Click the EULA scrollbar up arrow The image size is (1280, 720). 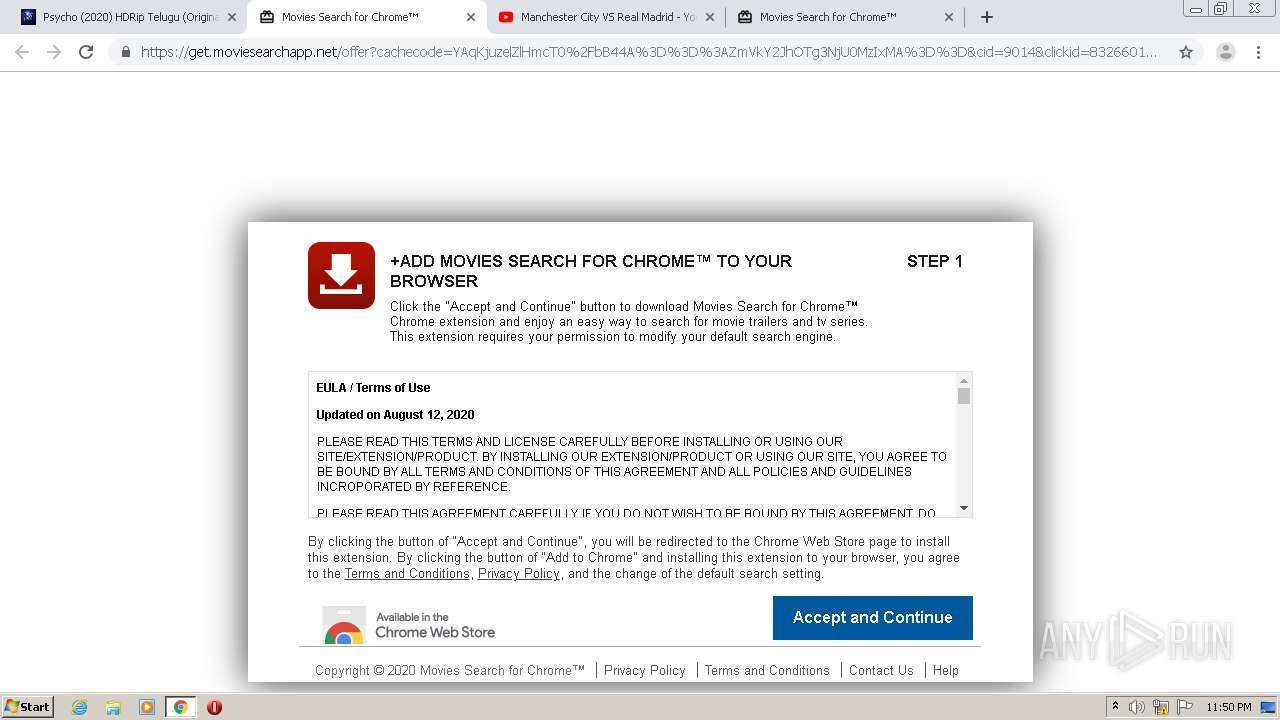[x=964, y=381]
